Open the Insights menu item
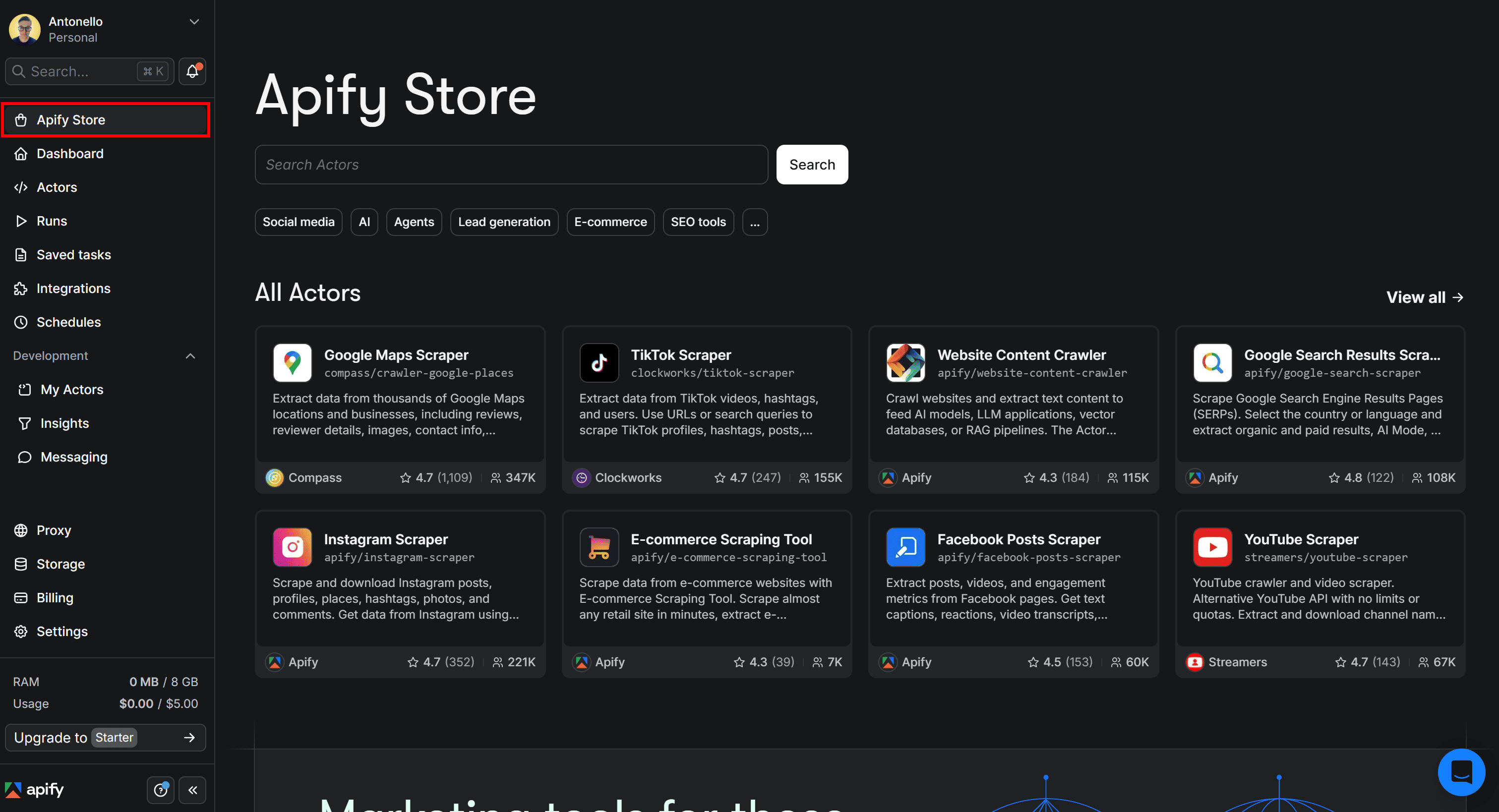 [64, 423]
